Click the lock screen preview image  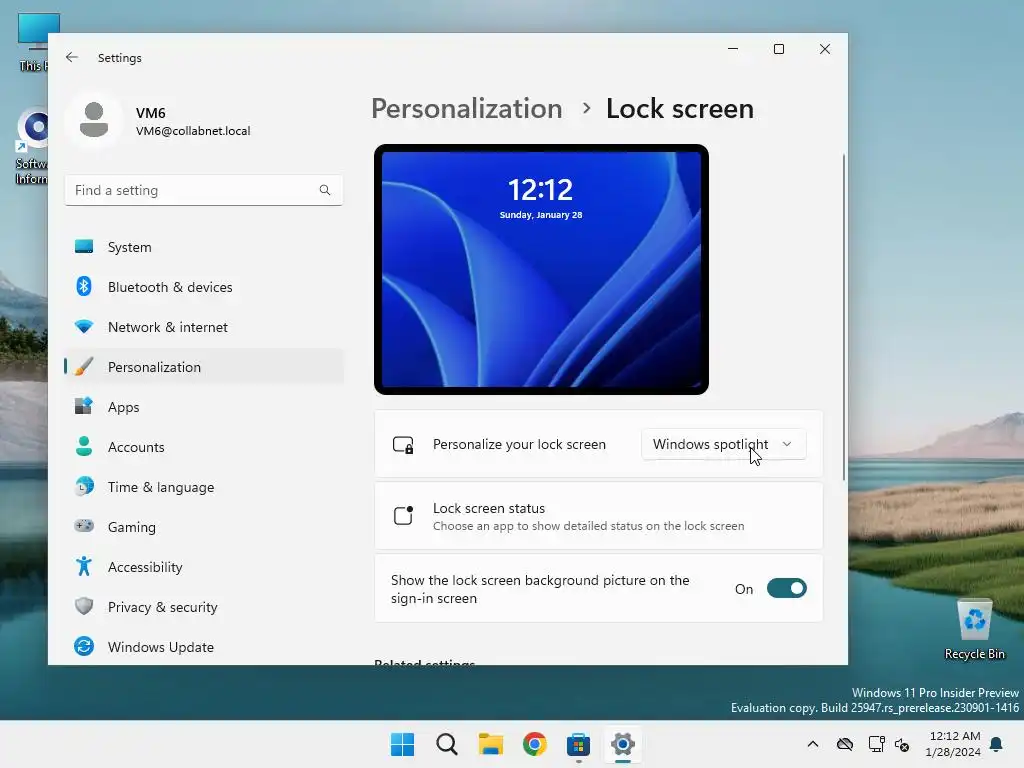541,269
